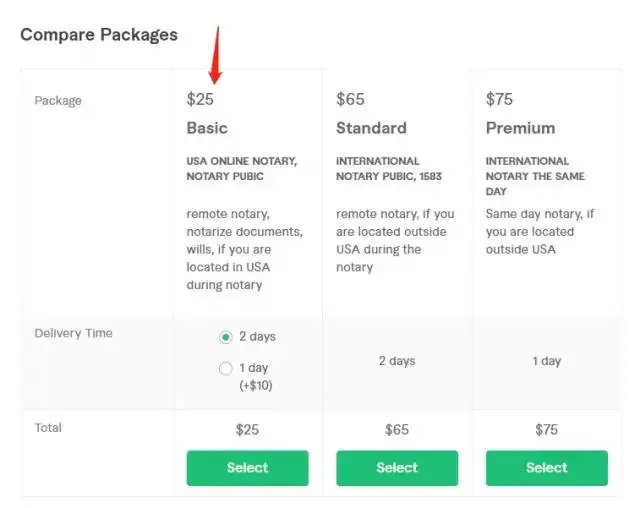Click the $65 Standard package price header
This screenshot has width=640, height=508.
coord(350,99)
